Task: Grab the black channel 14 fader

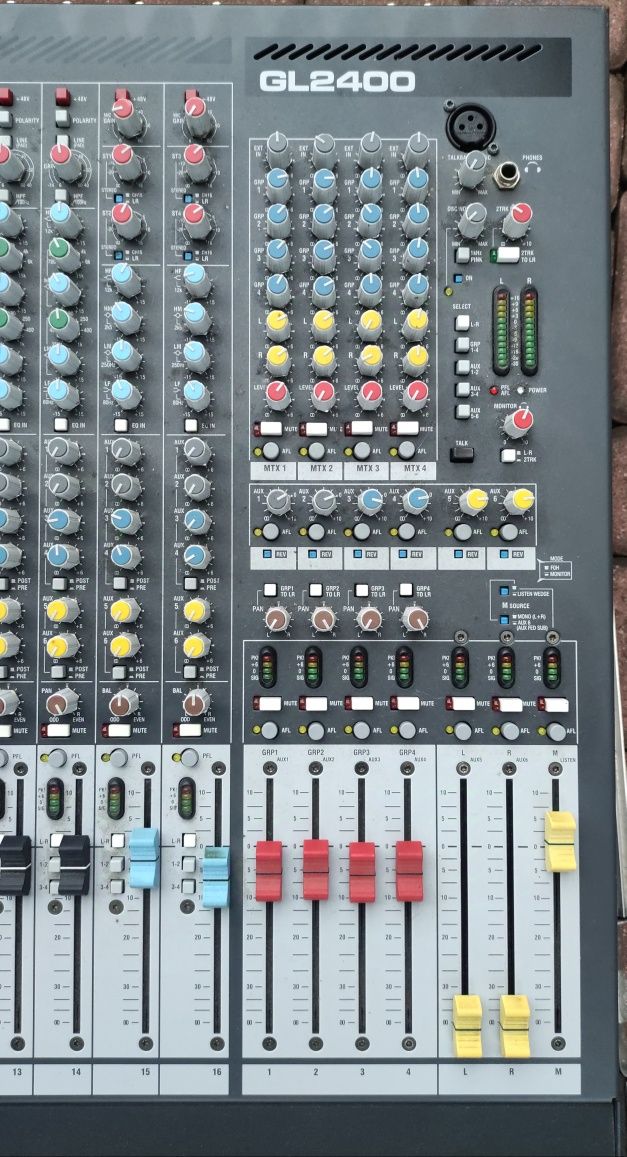Action: pyautogui.click(x=75, y=865)
